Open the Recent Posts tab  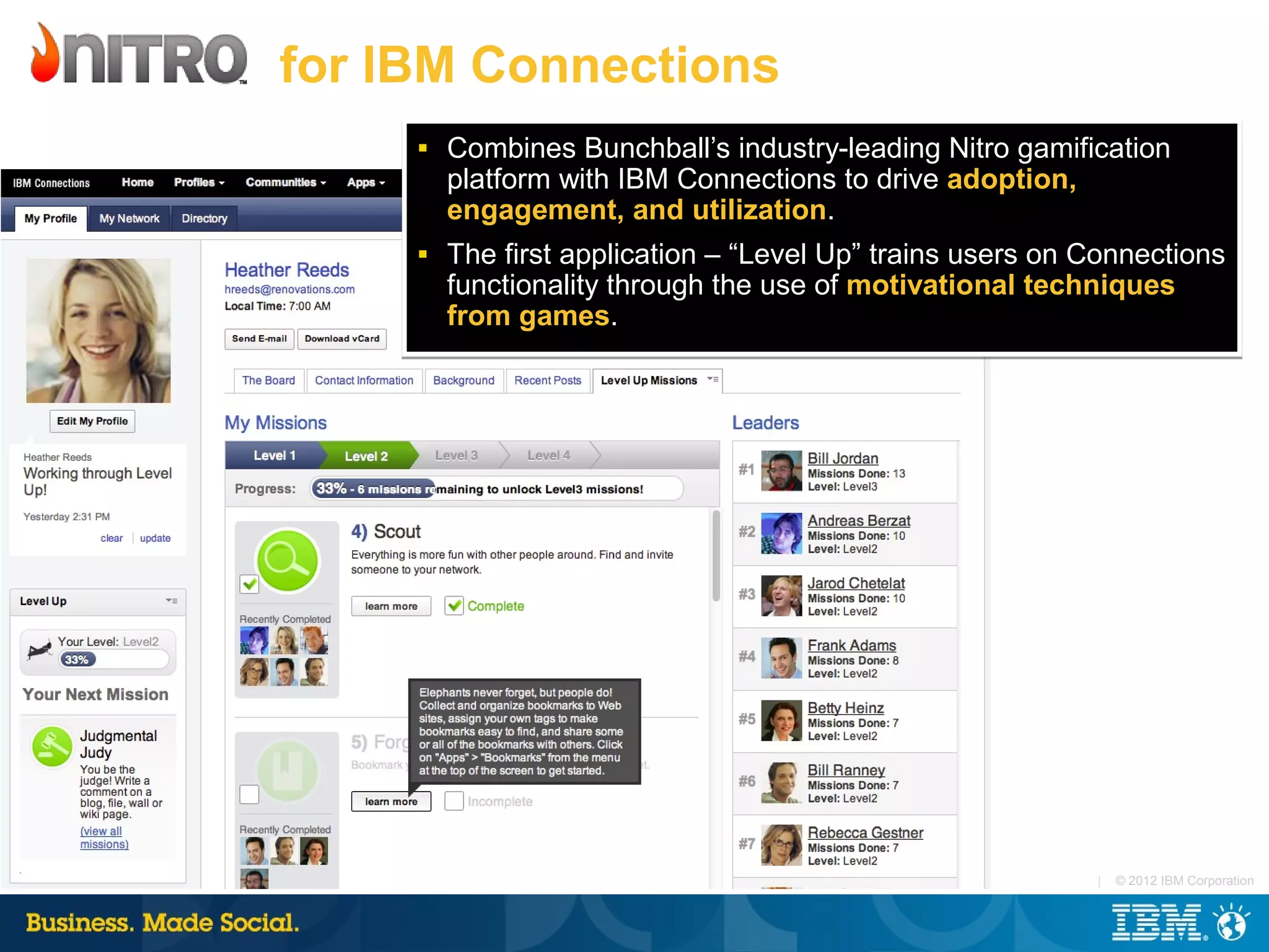548,380
